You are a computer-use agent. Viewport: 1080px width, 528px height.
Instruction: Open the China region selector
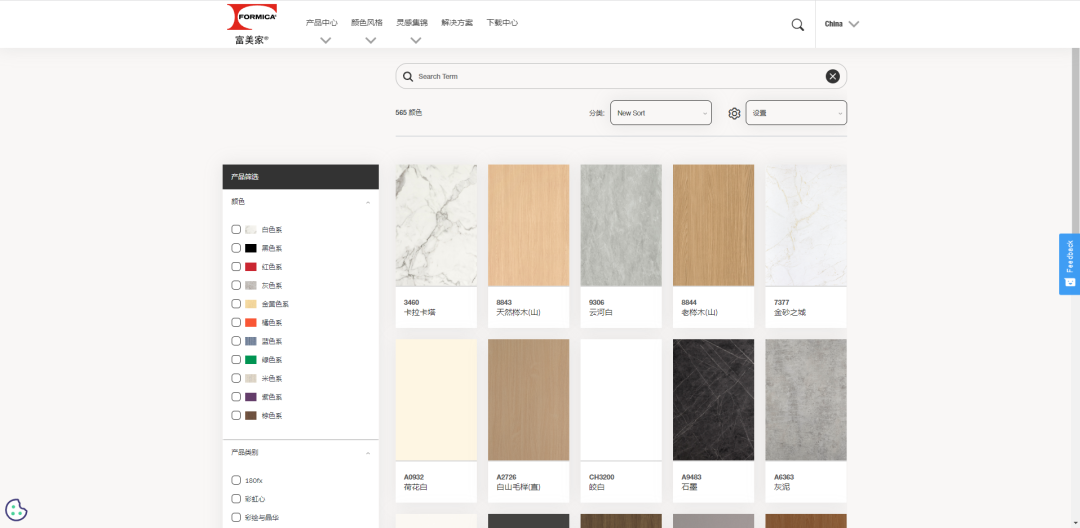click(842, 24)
